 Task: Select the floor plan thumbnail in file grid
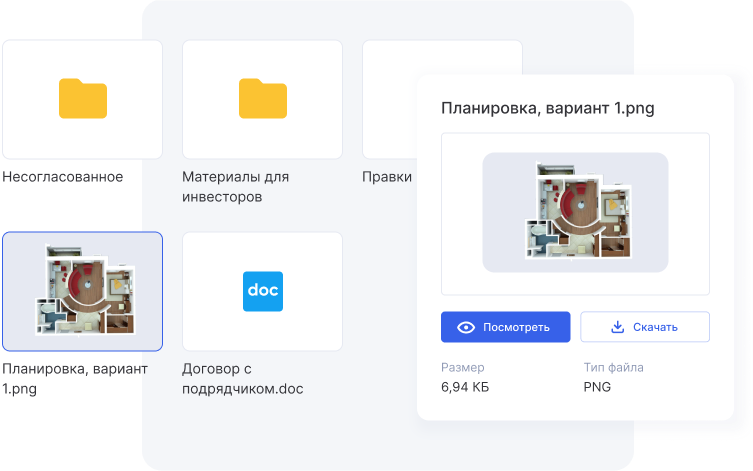[82, 291]
